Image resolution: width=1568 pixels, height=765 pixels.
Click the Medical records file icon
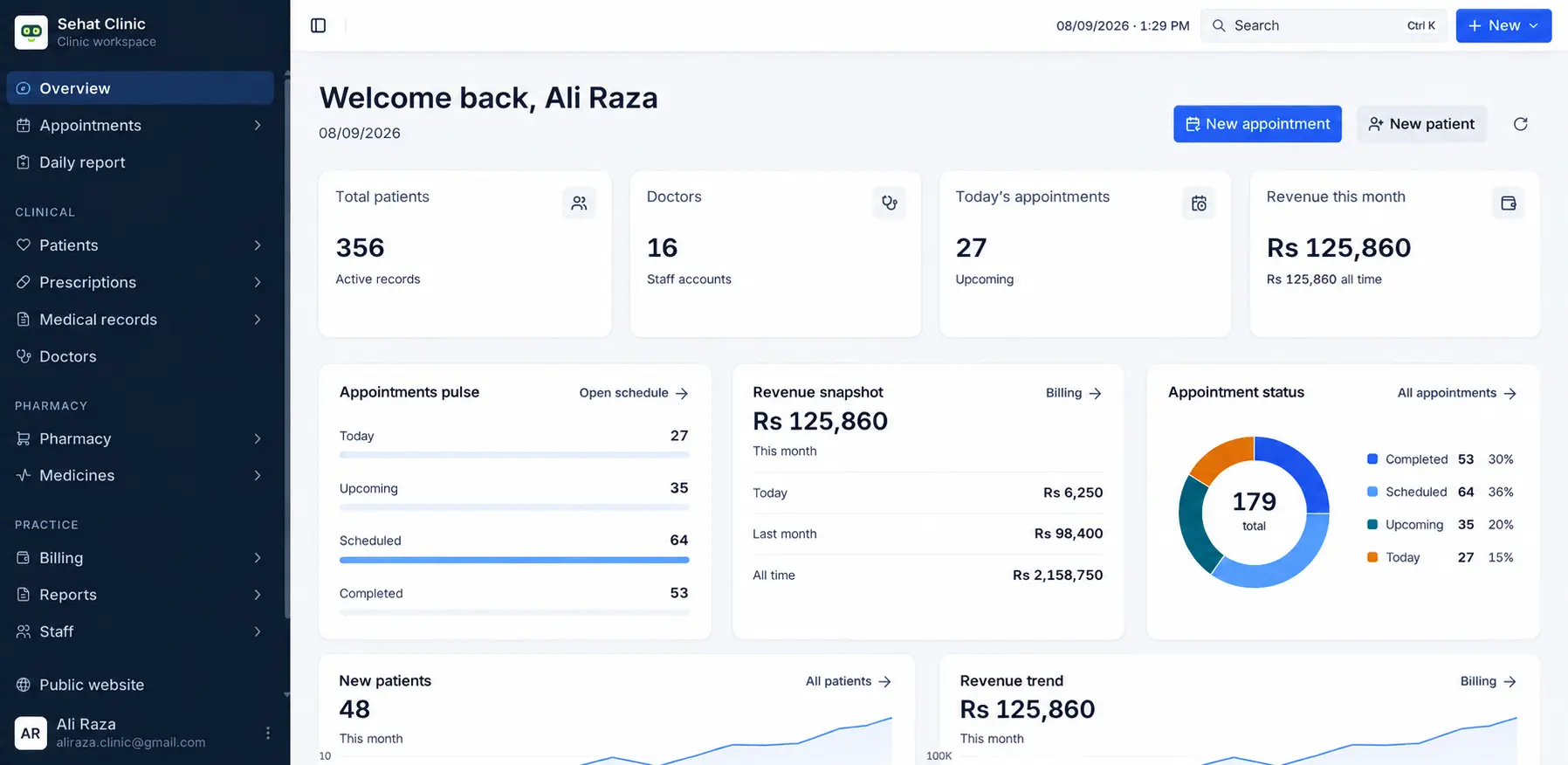[24, 320]
